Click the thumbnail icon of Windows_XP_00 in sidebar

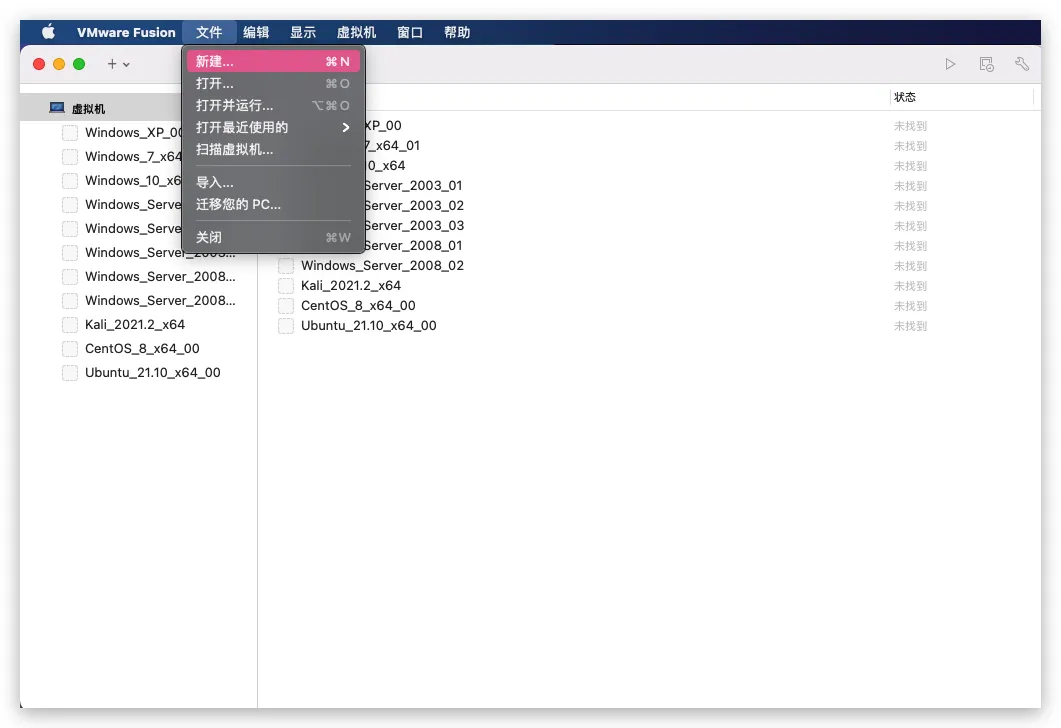point(70,133)
